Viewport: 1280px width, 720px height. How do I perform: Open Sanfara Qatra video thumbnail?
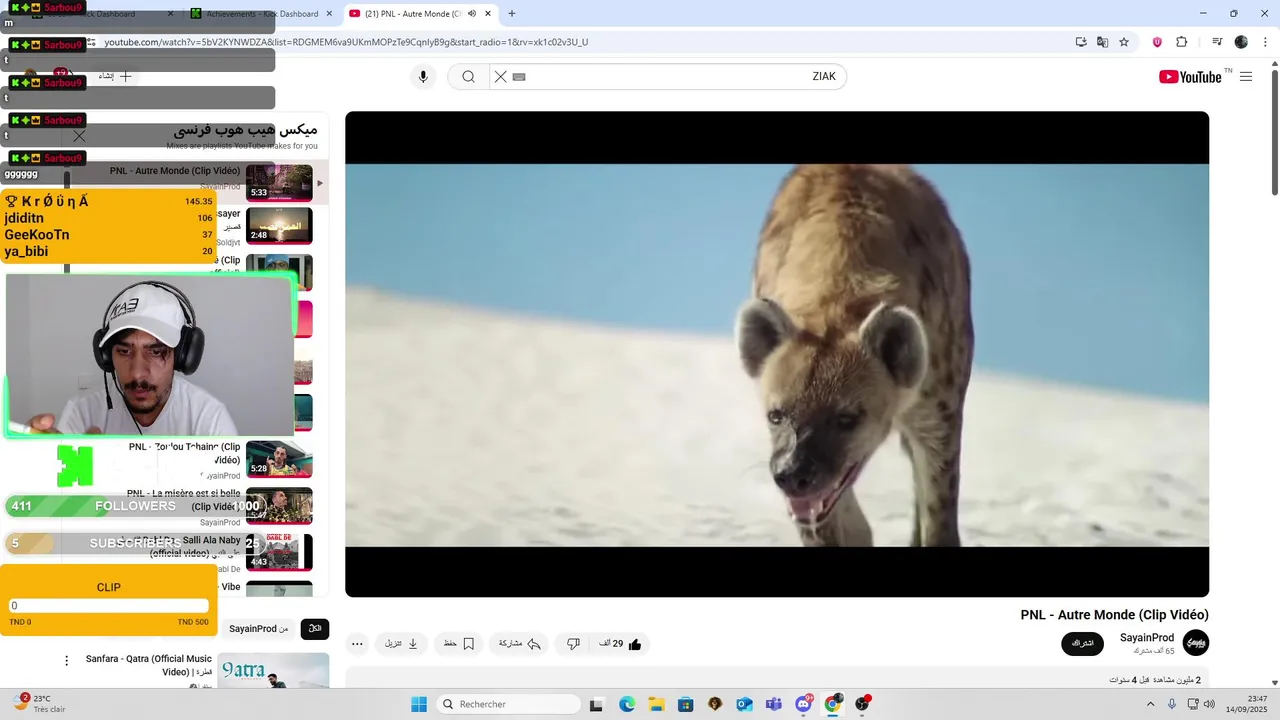click(x=275, y=672)
